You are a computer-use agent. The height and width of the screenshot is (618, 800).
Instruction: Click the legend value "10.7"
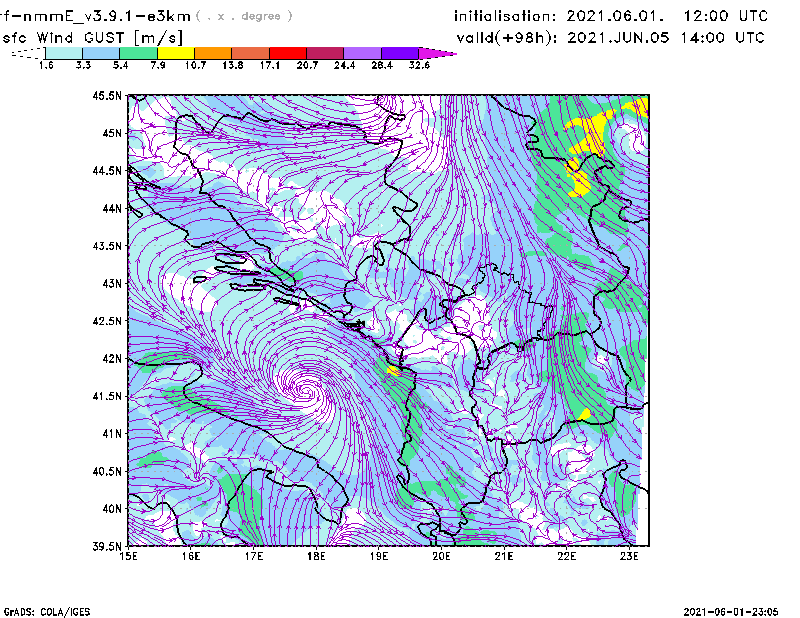click(195, 65)
